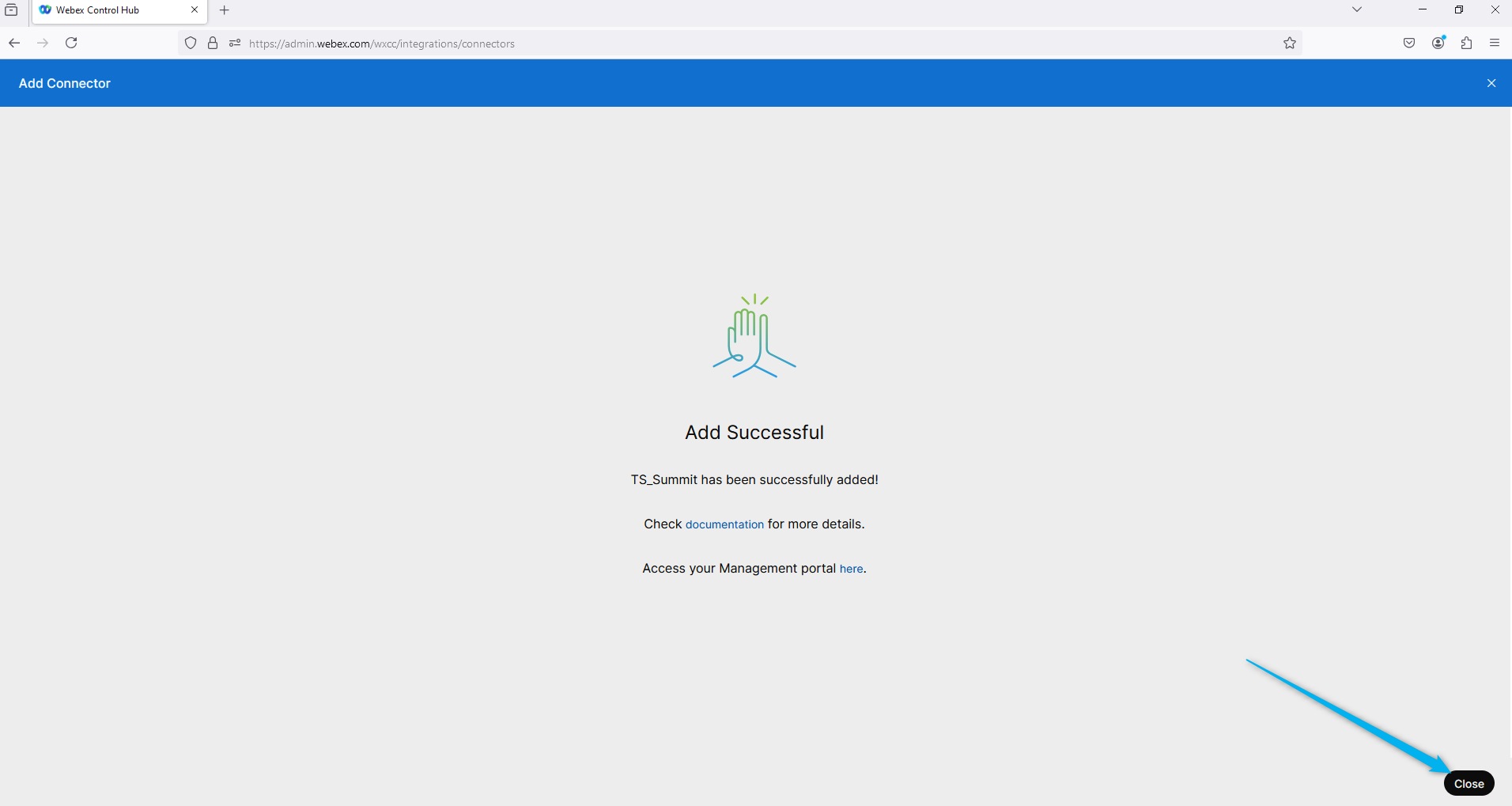The height and width of the screenshot is (806, 1512).
Task: Go forward in browser history
Action: [43, 43]
